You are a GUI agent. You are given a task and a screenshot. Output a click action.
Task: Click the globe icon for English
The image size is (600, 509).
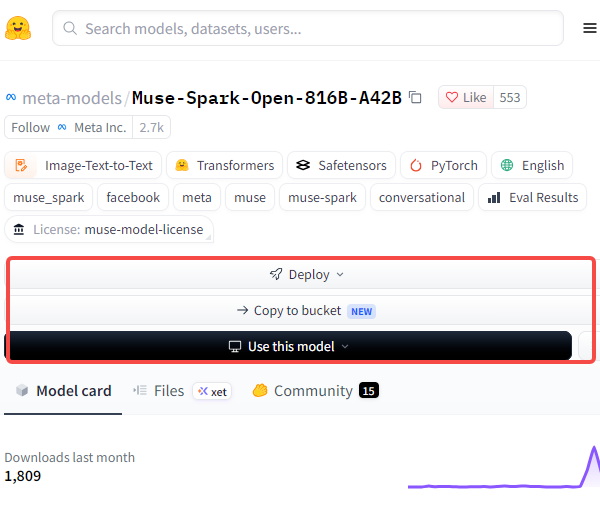click(507, 165)
